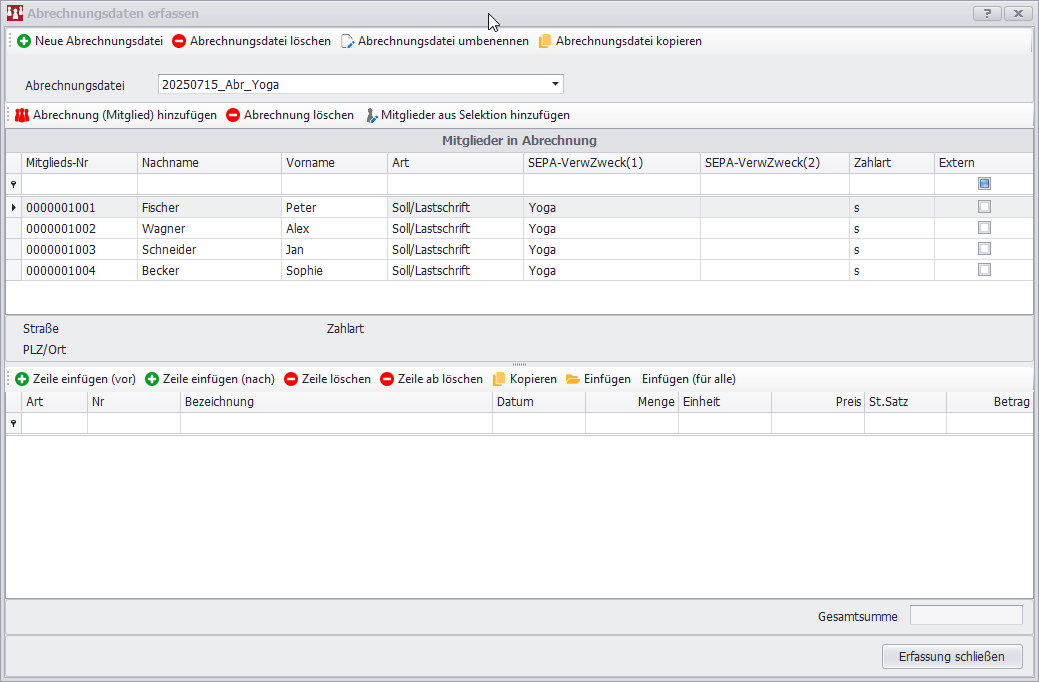Click Mitglieder aus Selektion hinzufügen icon
Image resolution: width=1039 pixels, height=682 pixels.
[x=371, y=115]
